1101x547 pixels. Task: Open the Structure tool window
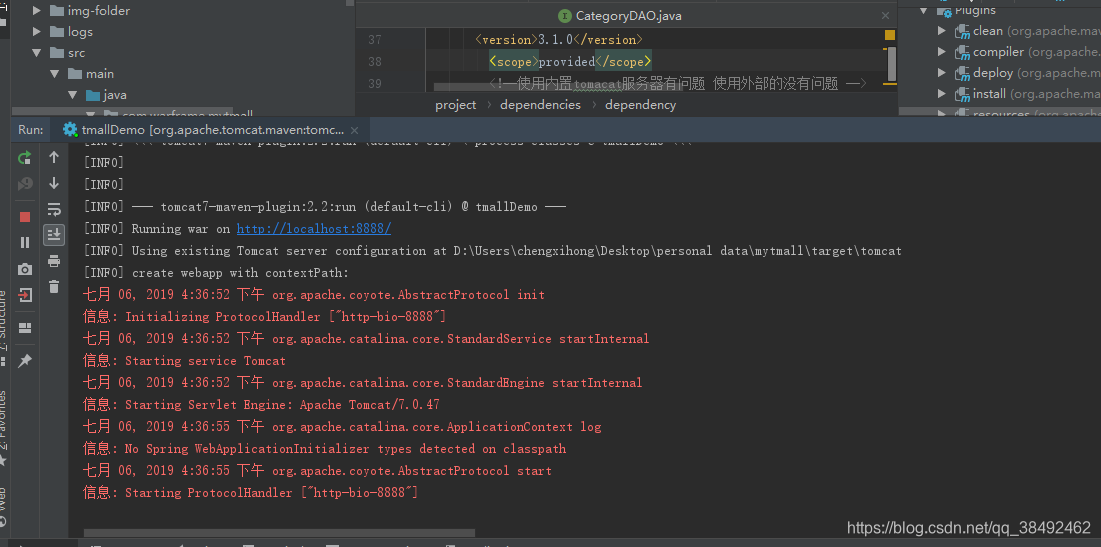coord(4,319)
